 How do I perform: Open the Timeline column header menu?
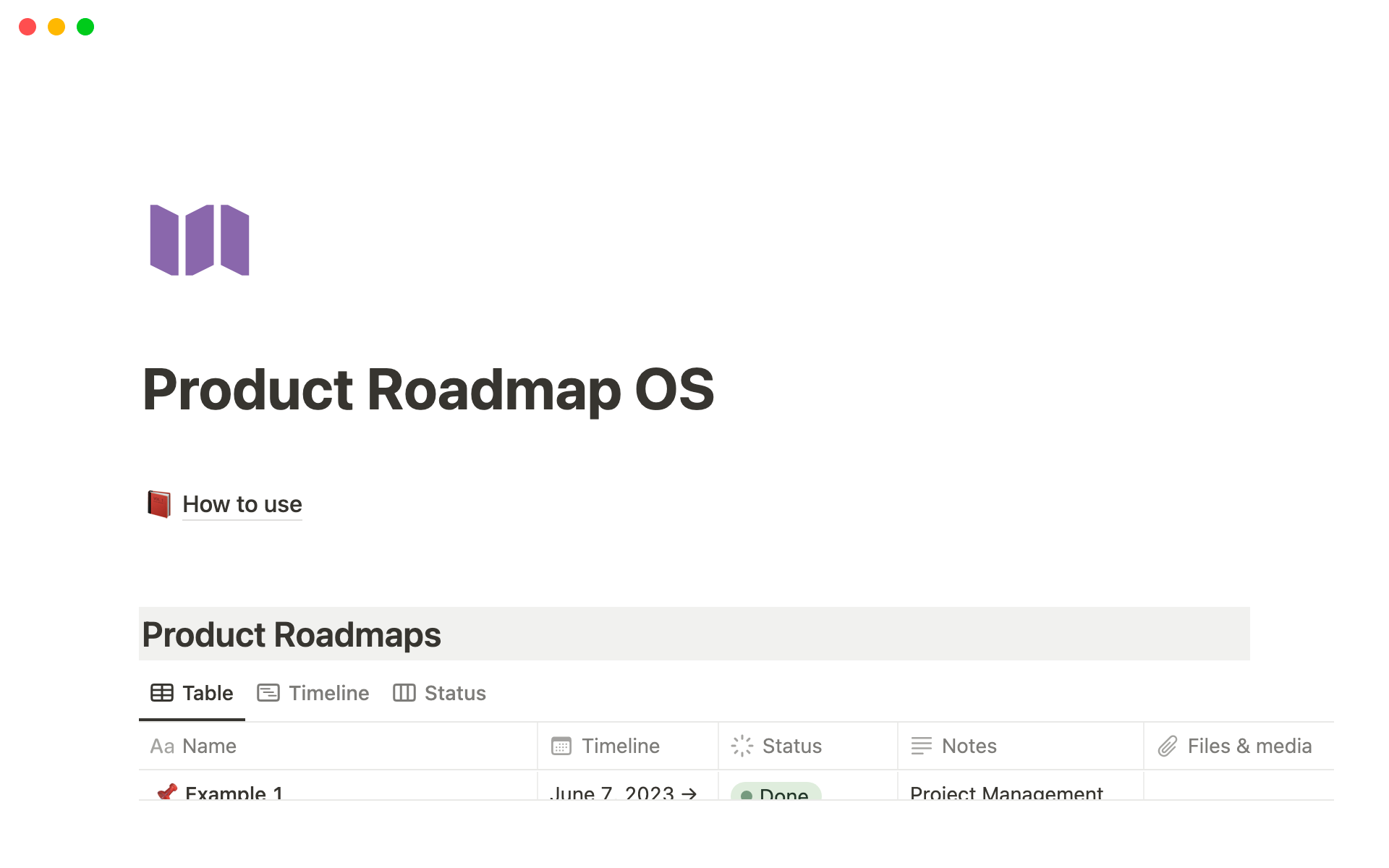tap(620, 746)
